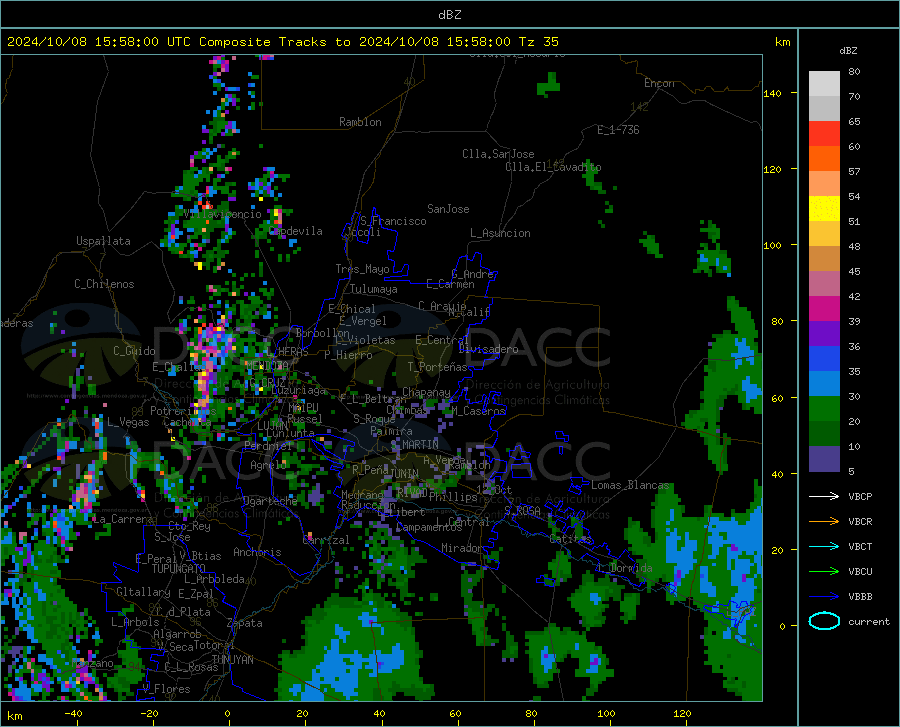The image size is (900, 727).
Task: Click the Ugarteche map label
Action: tap(270, 501)
